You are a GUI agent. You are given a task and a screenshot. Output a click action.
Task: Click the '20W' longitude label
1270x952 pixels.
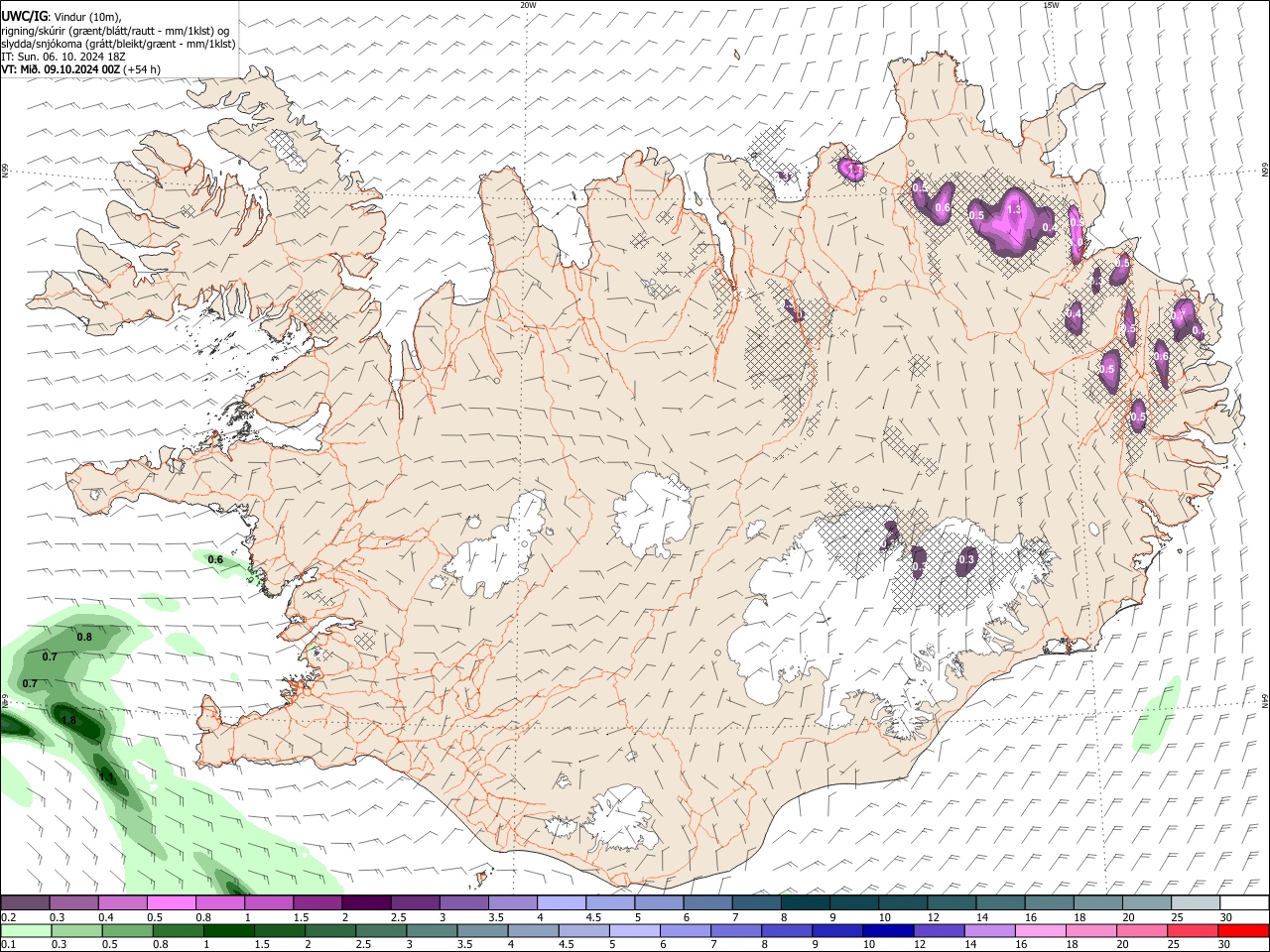pyautogui.click(x=528, y=5)
